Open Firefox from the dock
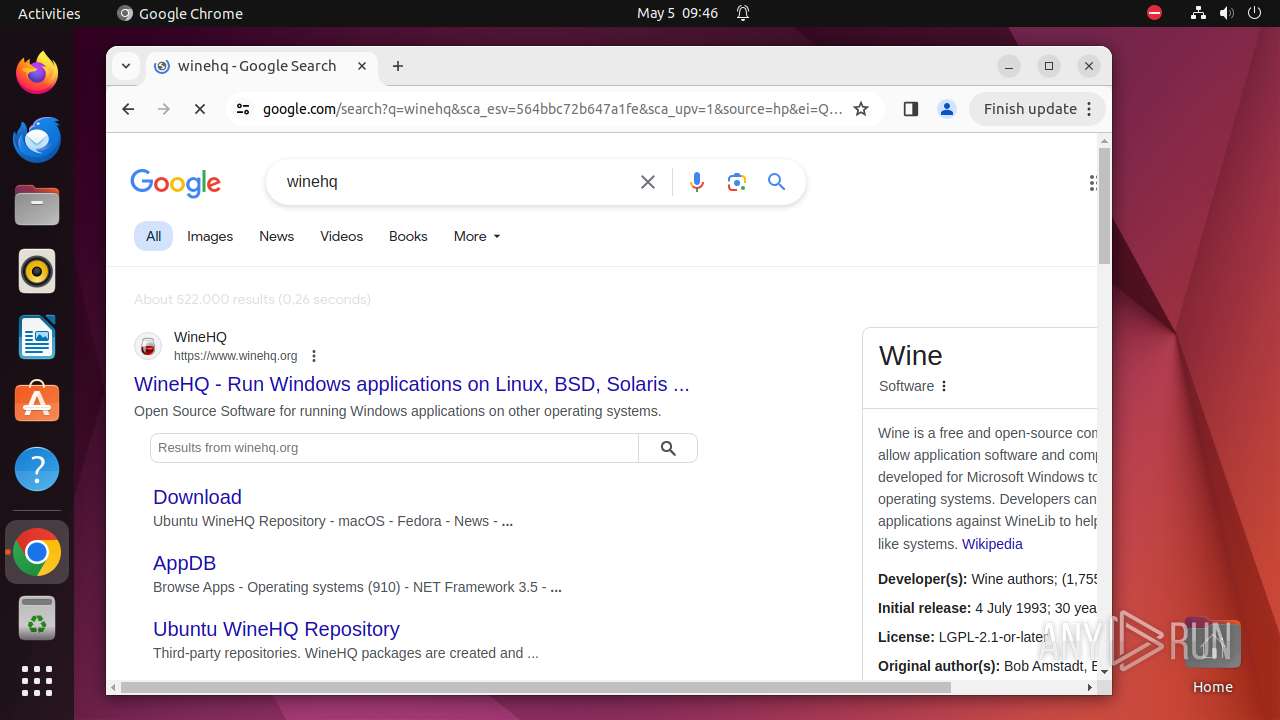 tap(37, 73)
